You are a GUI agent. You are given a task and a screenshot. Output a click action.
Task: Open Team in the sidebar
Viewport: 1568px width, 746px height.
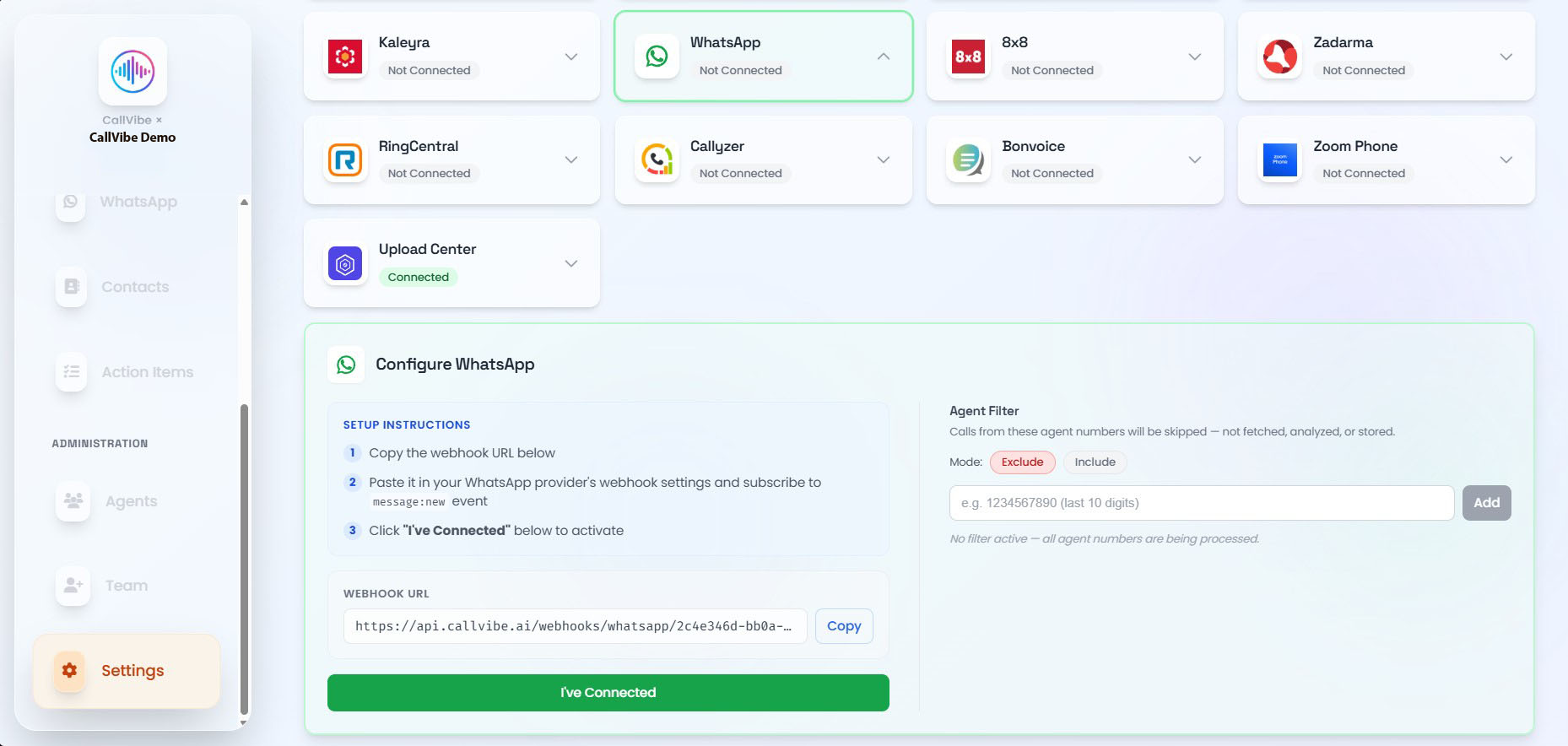[127, 586]
